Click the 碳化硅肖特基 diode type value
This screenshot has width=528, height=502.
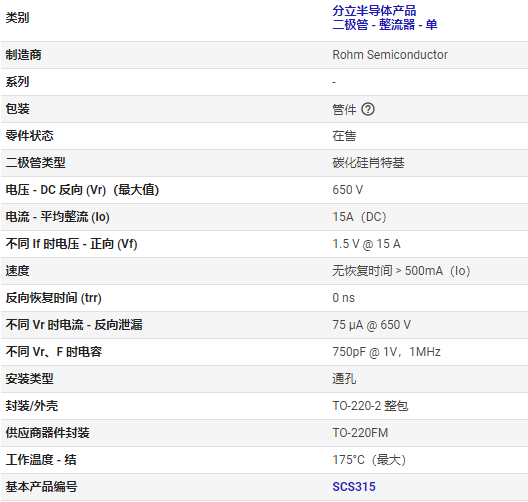click(x=368, y=163)
